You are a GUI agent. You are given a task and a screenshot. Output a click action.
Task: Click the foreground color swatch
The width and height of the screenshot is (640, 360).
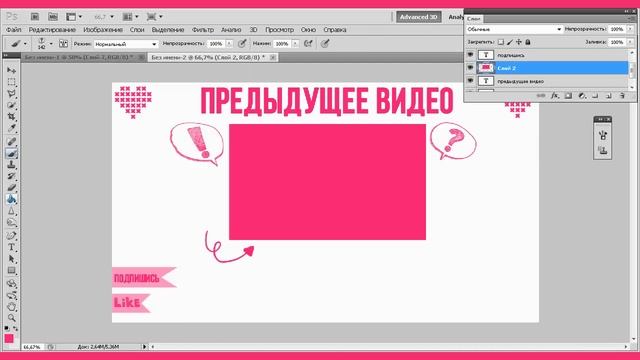point(9,338)
